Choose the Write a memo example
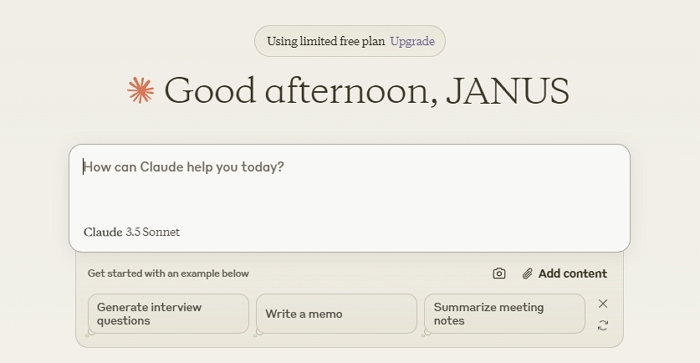 tap(337, 313)
